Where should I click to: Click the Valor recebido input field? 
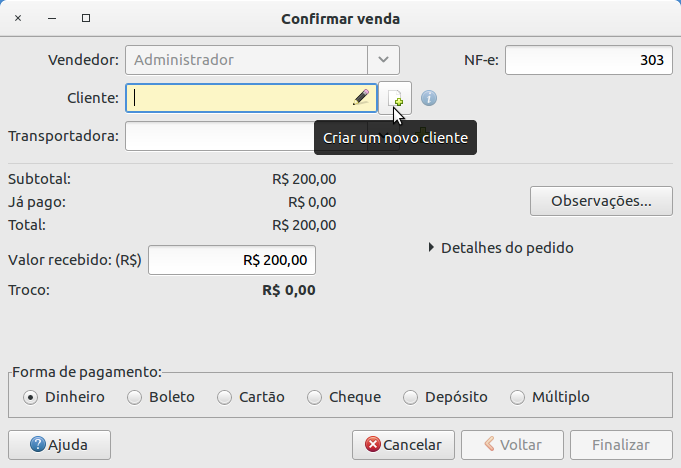pos(232,260)
